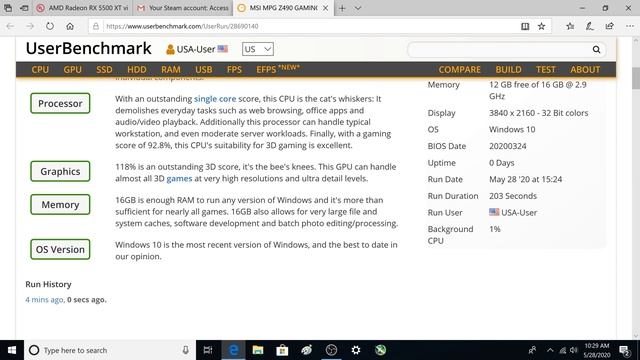This screenshot has width=640, height=360.
Task: Open the CPU menu item
Action: click(40, 69)
